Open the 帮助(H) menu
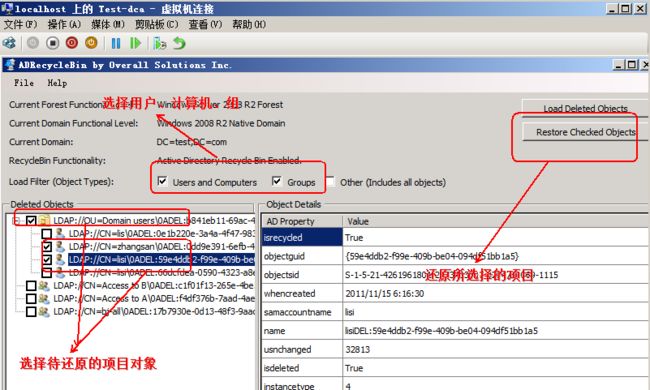The image size is (650, 390). [249, 24]
